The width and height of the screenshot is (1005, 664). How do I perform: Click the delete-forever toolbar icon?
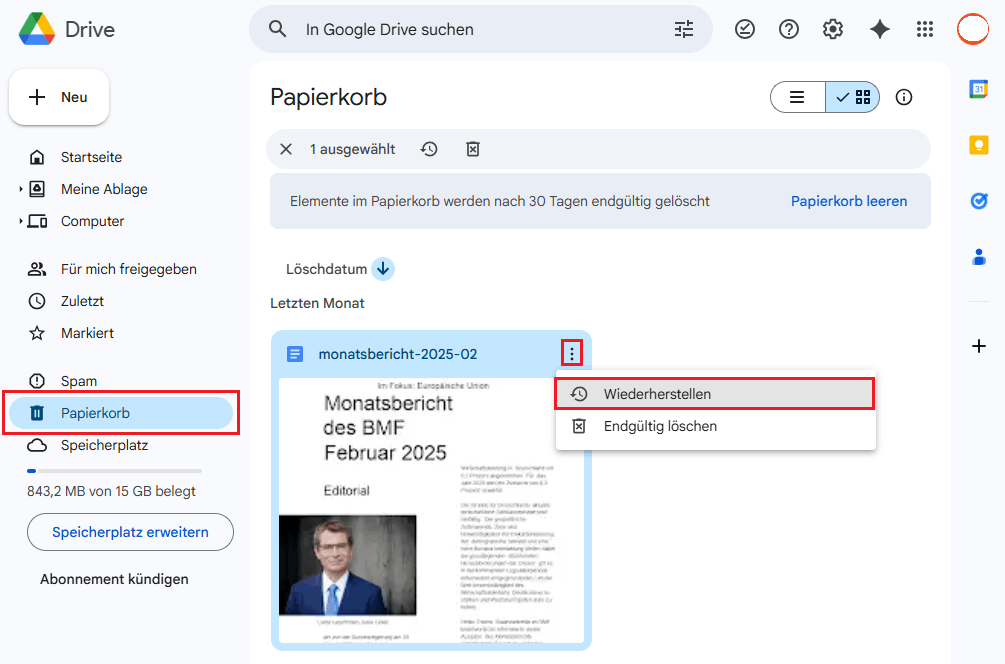pyautogui.click(x=472, y=148)
